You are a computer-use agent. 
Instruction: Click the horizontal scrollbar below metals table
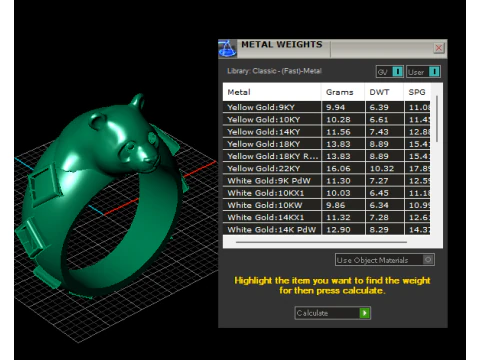tap(321, 242)
